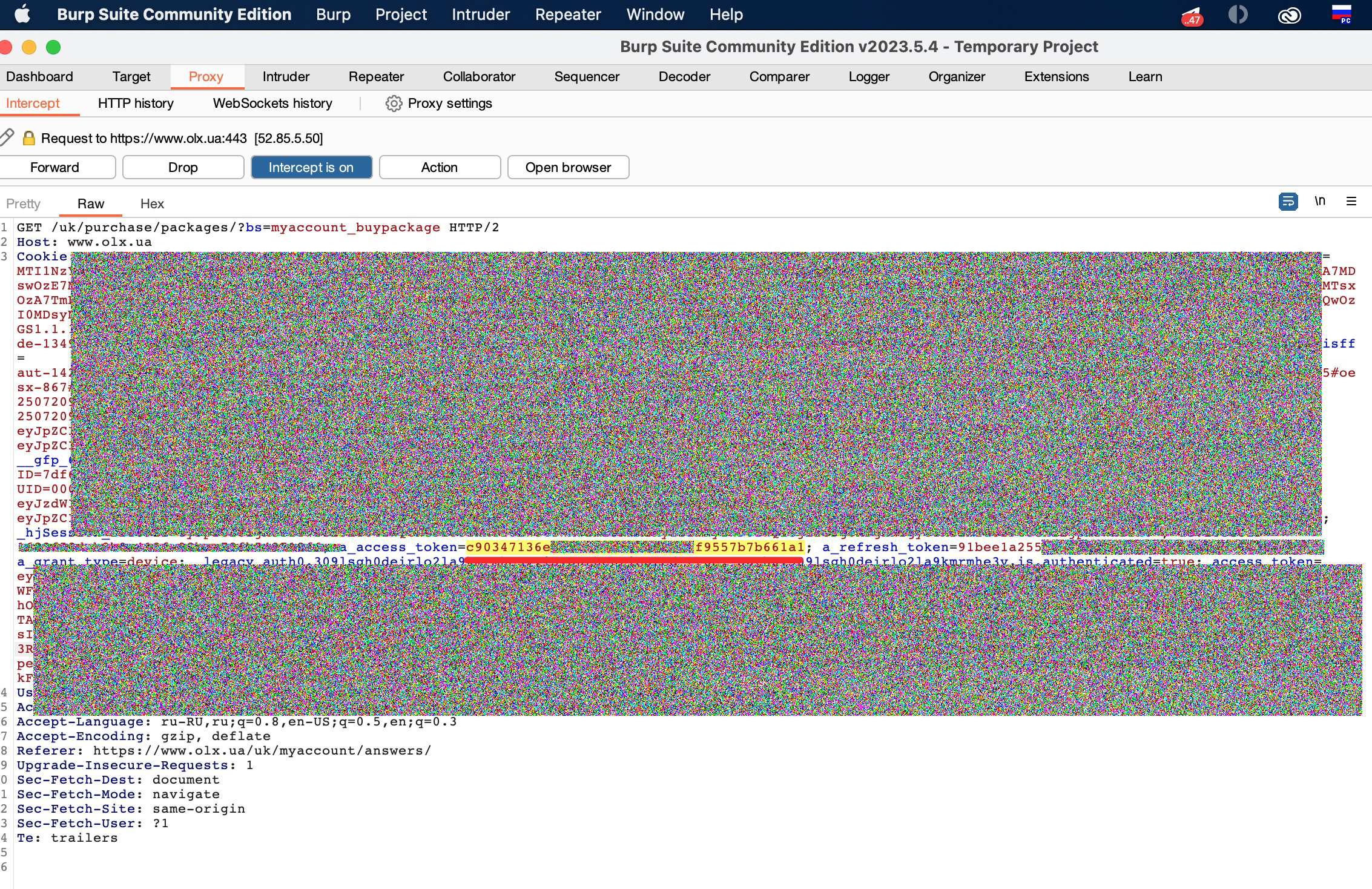Viewport: 1372px width, 889px height.
Task: Click the Russian keyboard input flag icon
Action: point(1341,13)
